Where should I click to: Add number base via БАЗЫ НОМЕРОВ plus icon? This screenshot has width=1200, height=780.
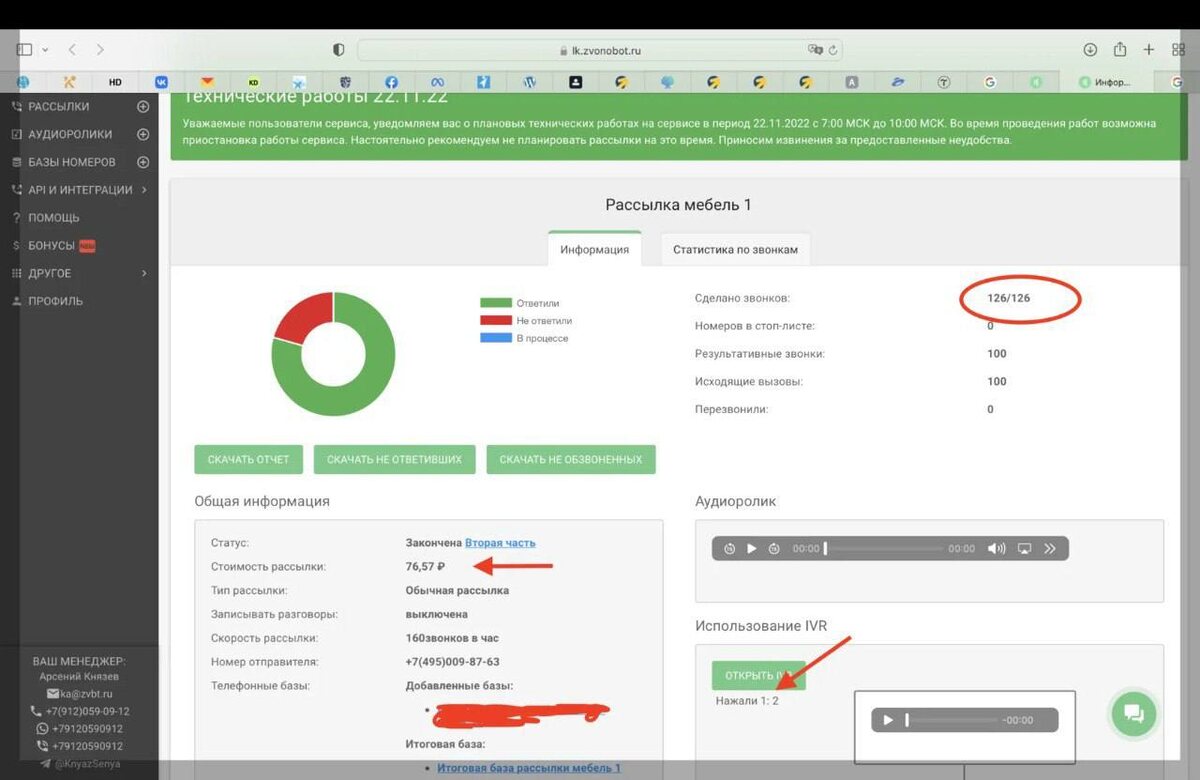[143, 162]
